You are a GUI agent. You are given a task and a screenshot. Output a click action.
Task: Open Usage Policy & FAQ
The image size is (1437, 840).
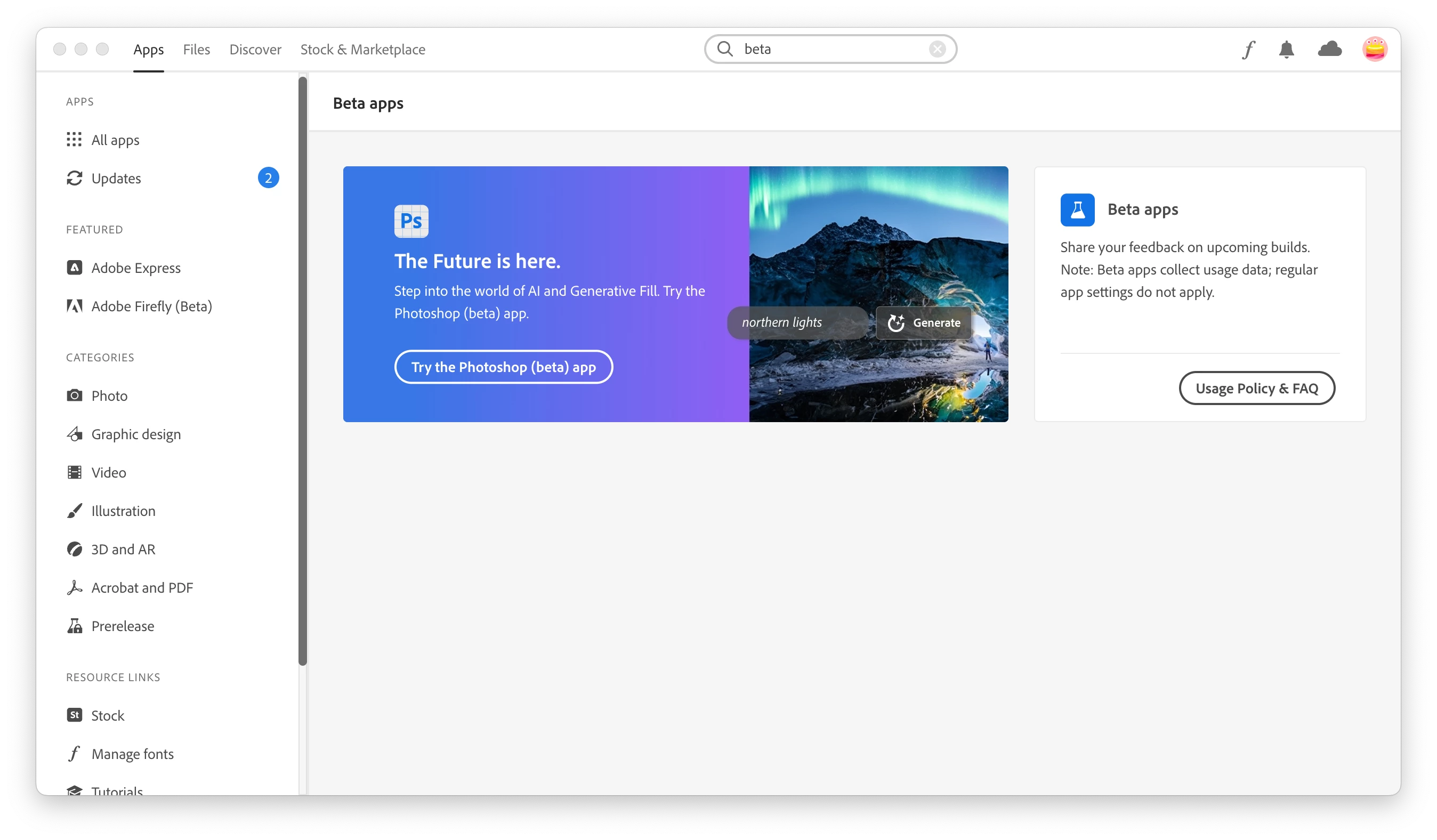pyautogui.click(x=1256, y=389)
